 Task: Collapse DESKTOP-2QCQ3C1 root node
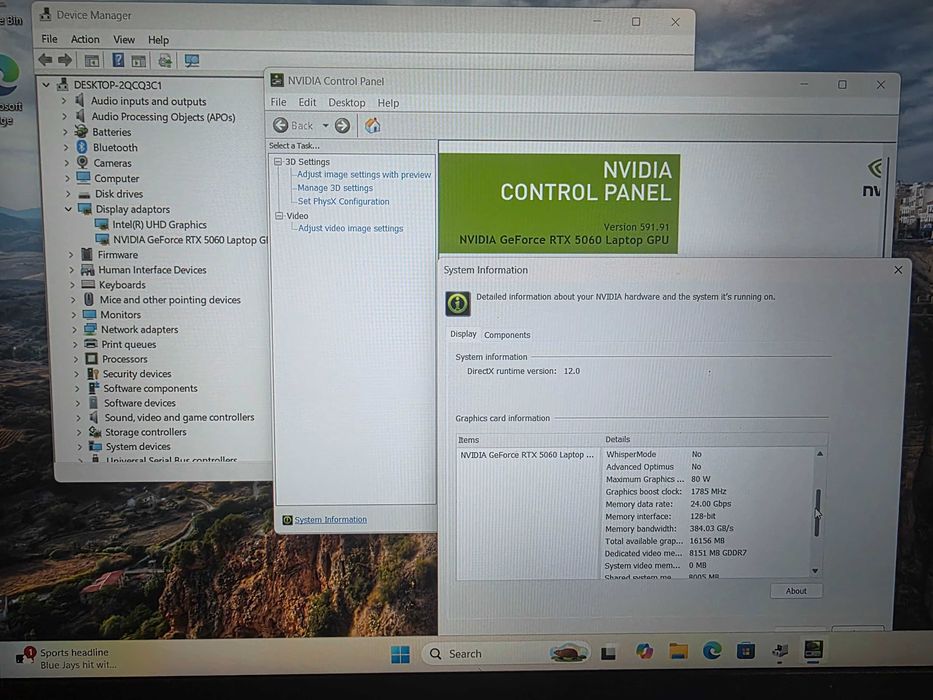point(46,85)
